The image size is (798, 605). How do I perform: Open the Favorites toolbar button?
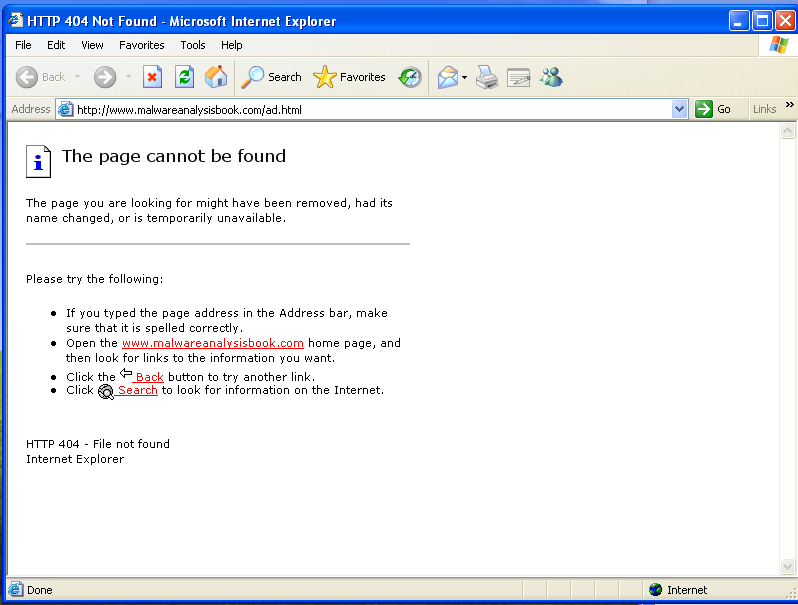[x=349, y=77]
